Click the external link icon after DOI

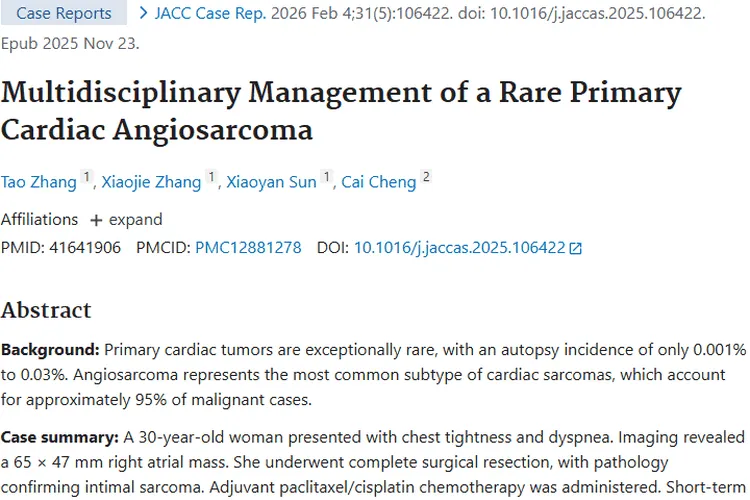pyautogui.click(x=575, y=248)
